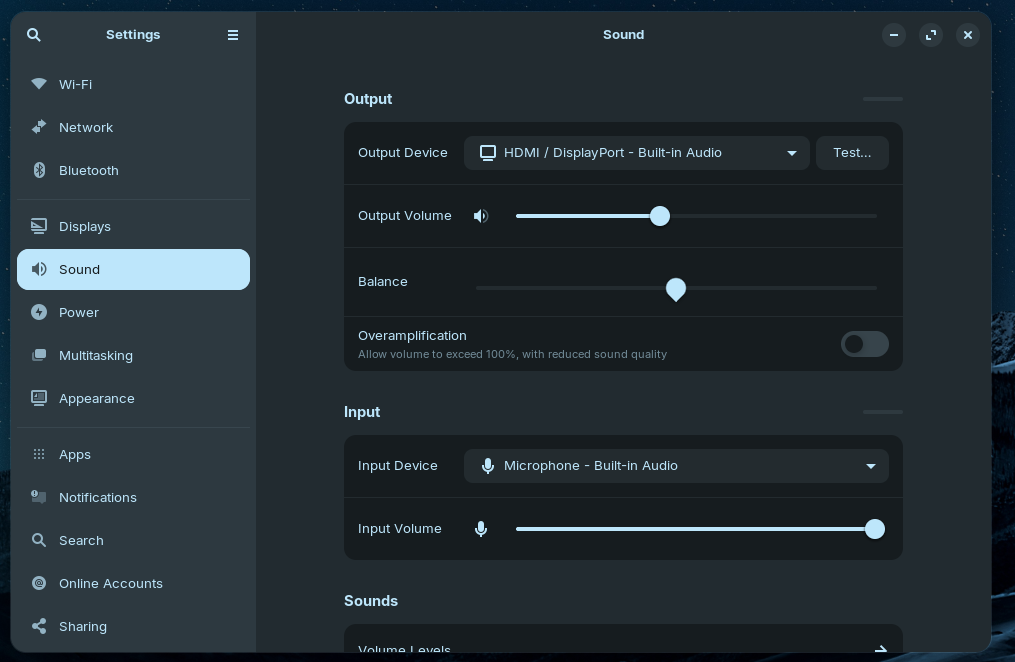Screen dimensions: 1015x662
Task: Mute input using the microphone icon
Action: pos(481,529)
